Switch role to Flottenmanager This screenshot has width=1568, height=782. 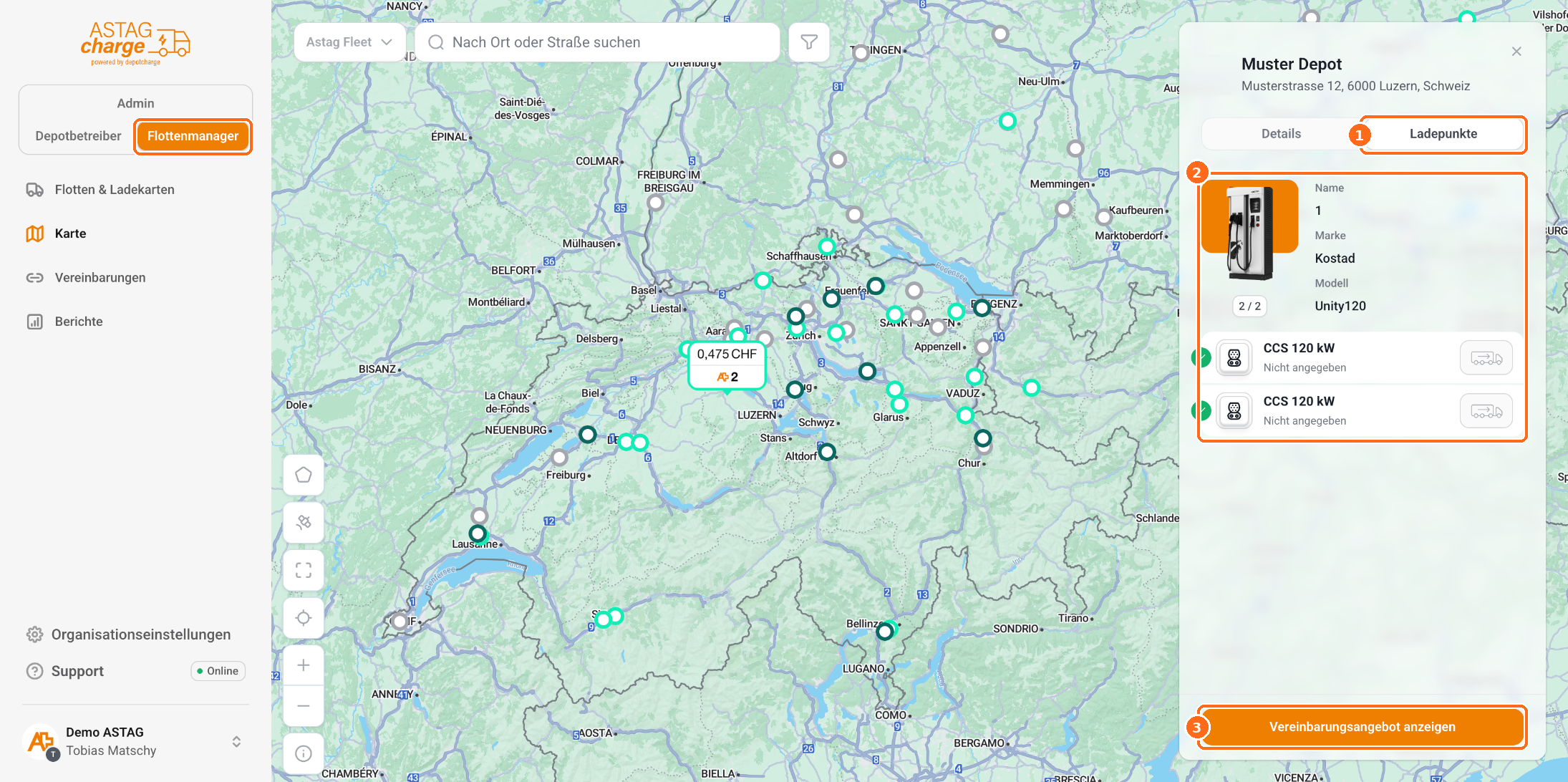click(x=193, y=136)
